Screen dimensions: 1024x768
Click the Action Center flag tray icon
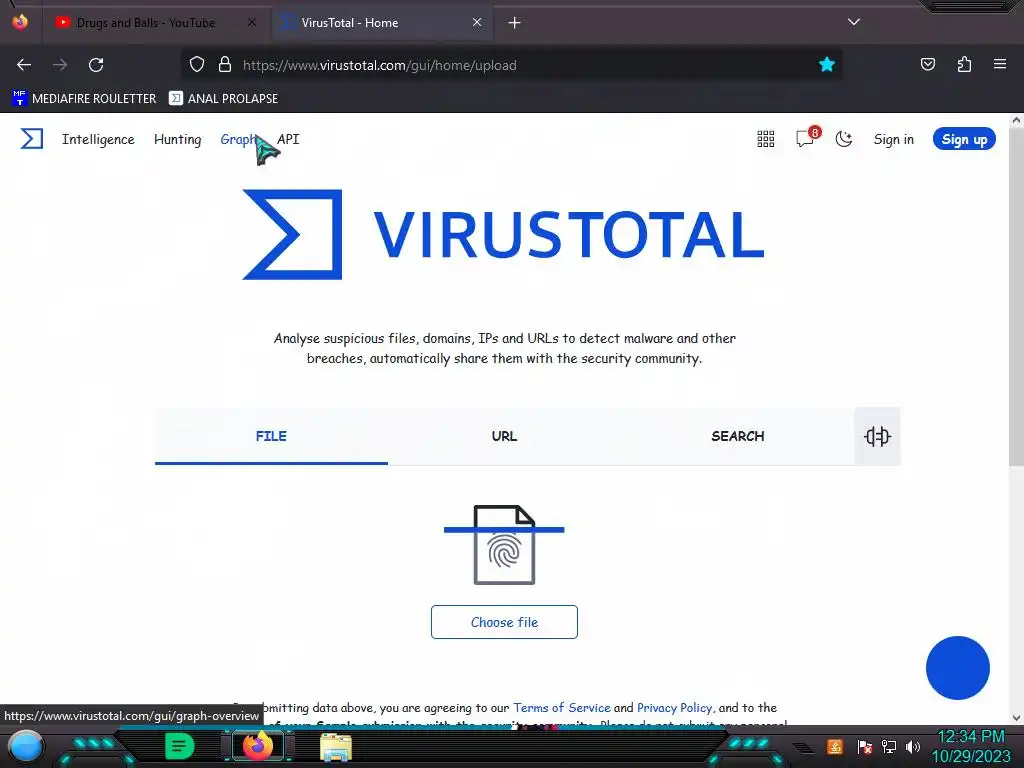864,746
